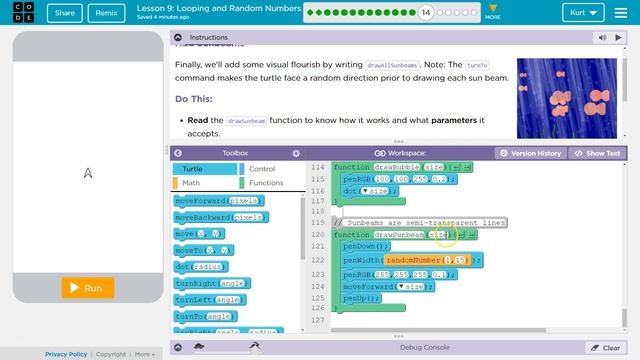Screen dimensions: 640x360
Task: Click the turtle sprite on the canvas
Action: [88, 173]
